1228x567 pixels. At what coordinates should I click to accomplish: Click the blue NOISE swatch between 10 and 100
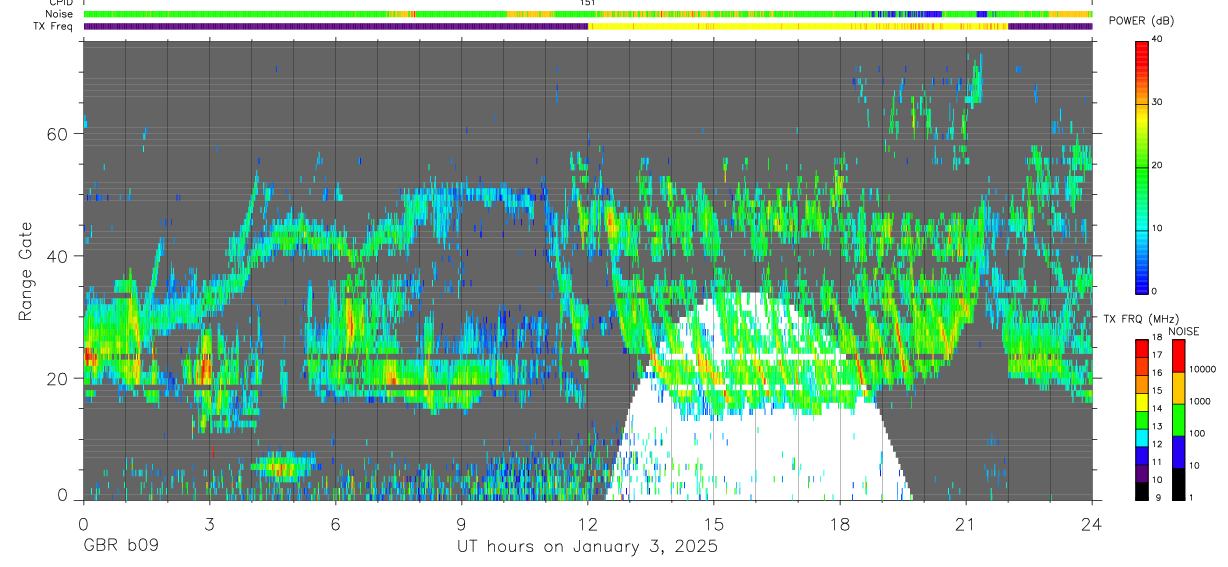tap(1177, 451)
